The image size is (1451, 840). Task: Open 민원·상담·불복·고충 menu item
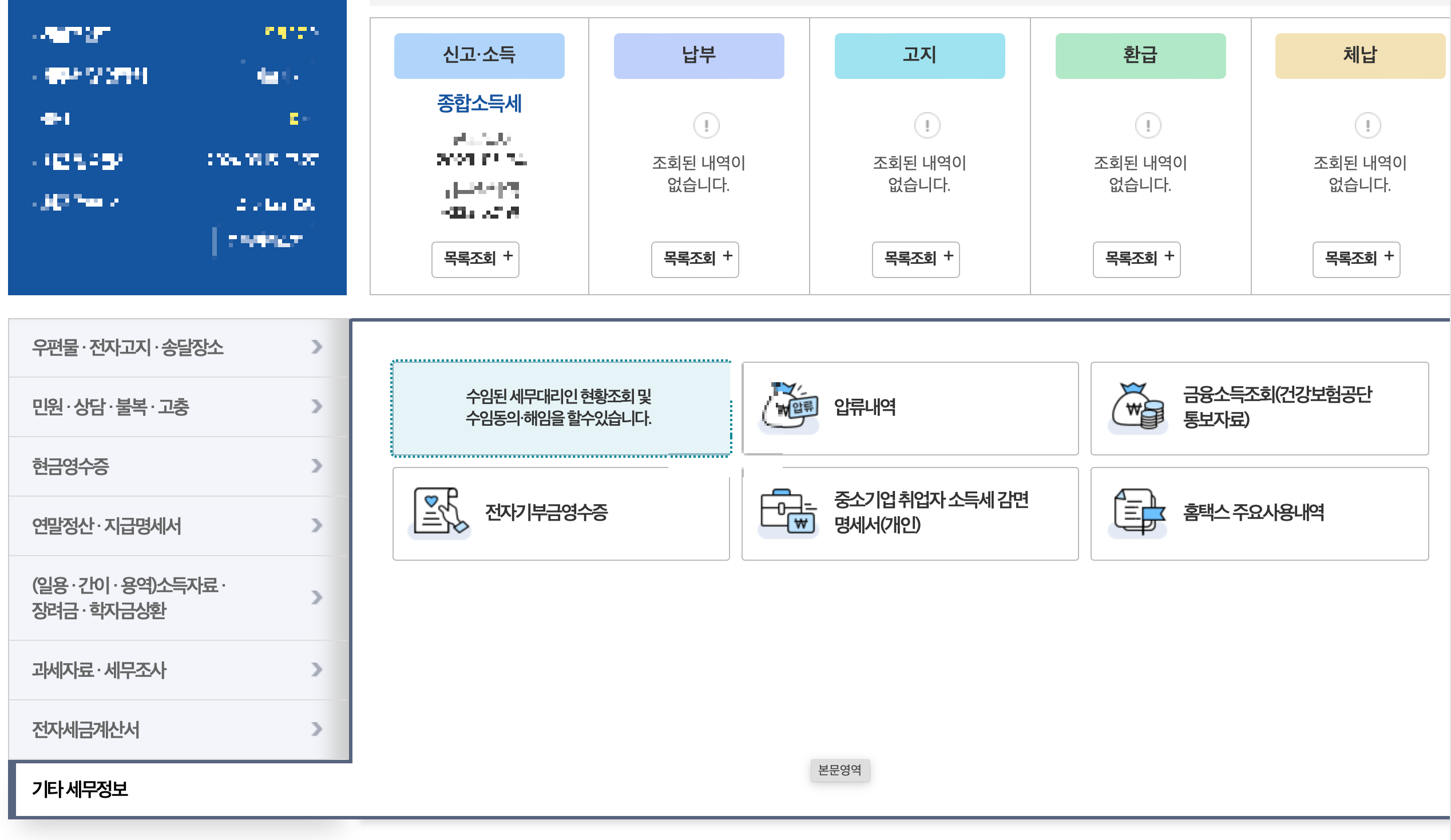click(110, 407)
